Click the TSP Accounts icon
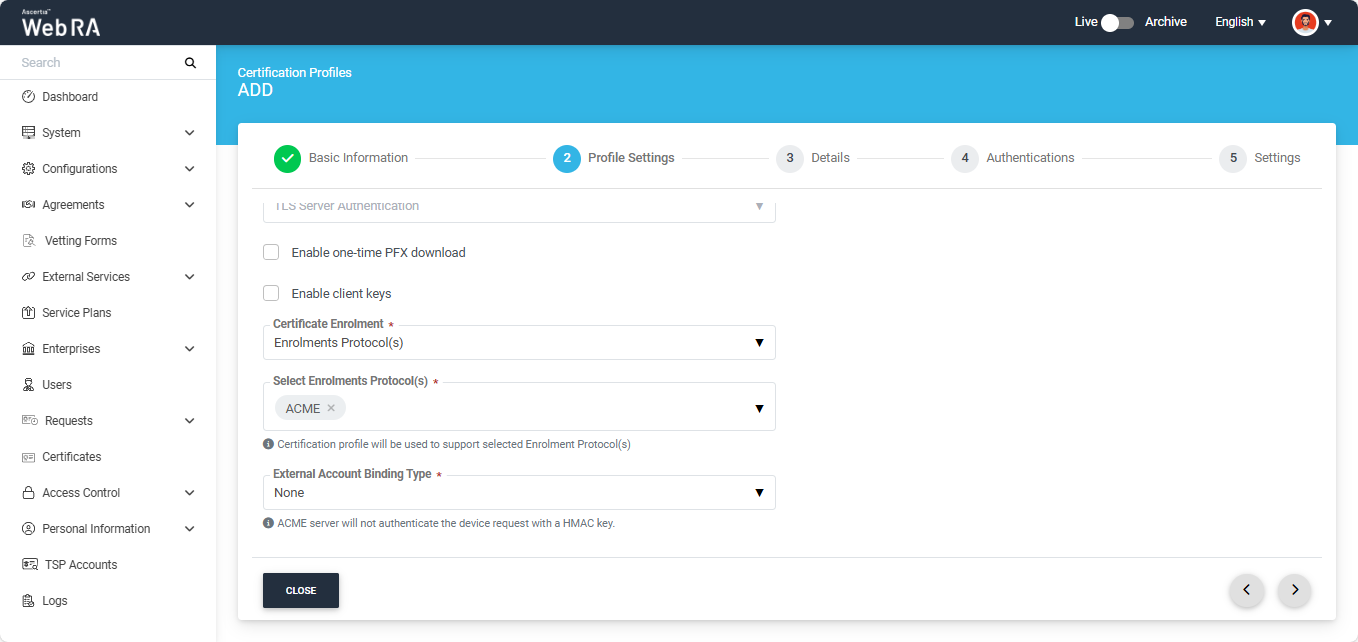Screen dimensions: 1358x642 coord(29,565)
